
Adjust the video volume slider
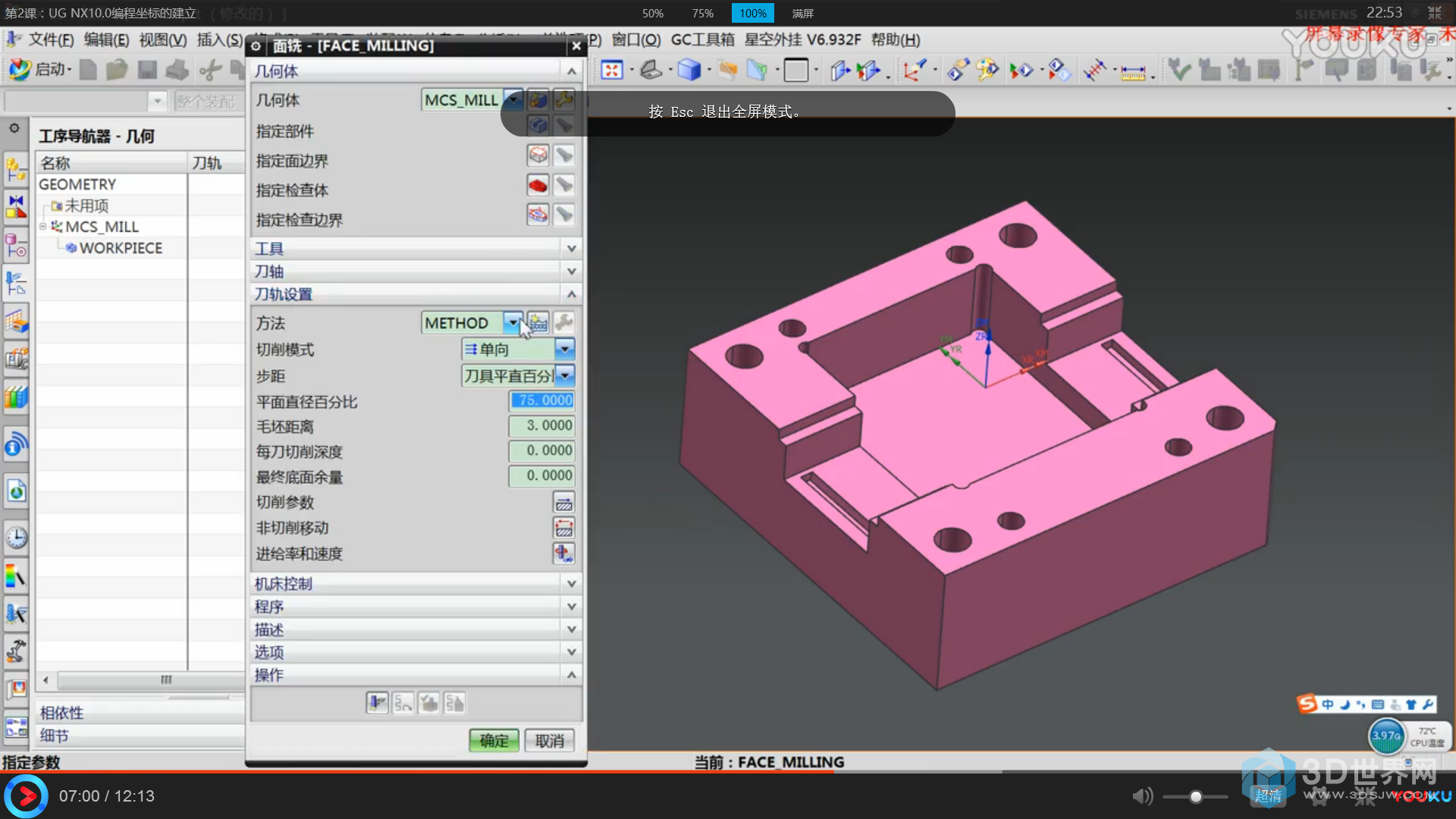click(x=1195, y=796)
